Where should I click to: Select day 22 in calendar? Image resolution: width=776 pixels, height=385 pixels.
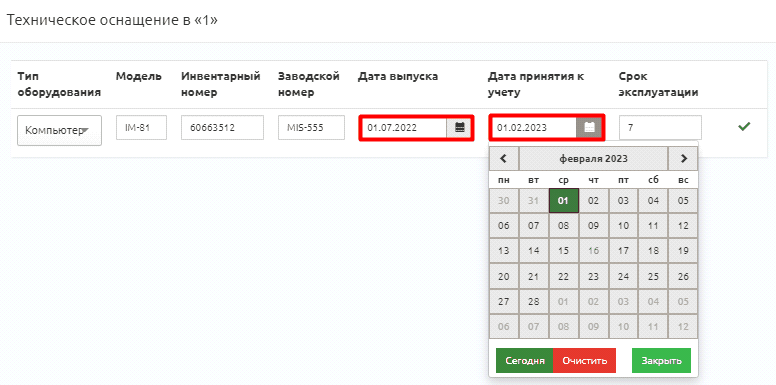[564, 276]
